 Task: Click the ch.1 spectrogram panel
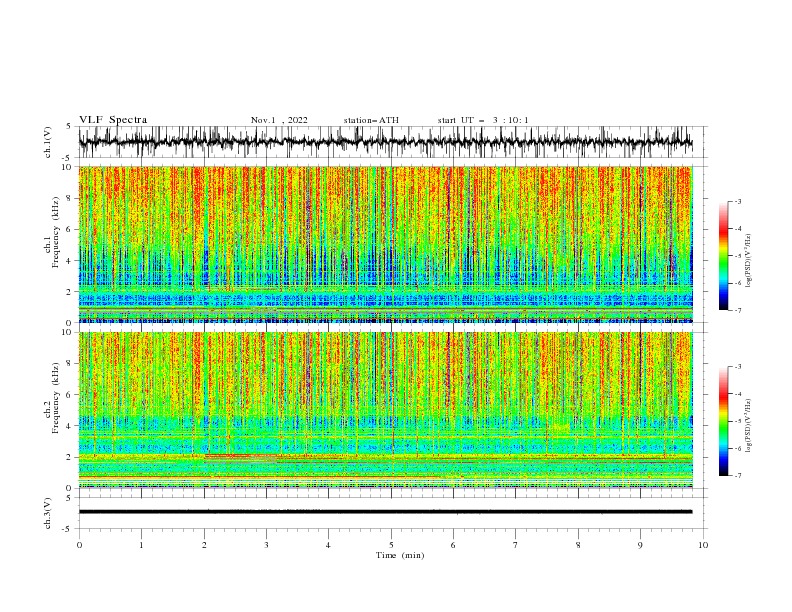(386, 244)
